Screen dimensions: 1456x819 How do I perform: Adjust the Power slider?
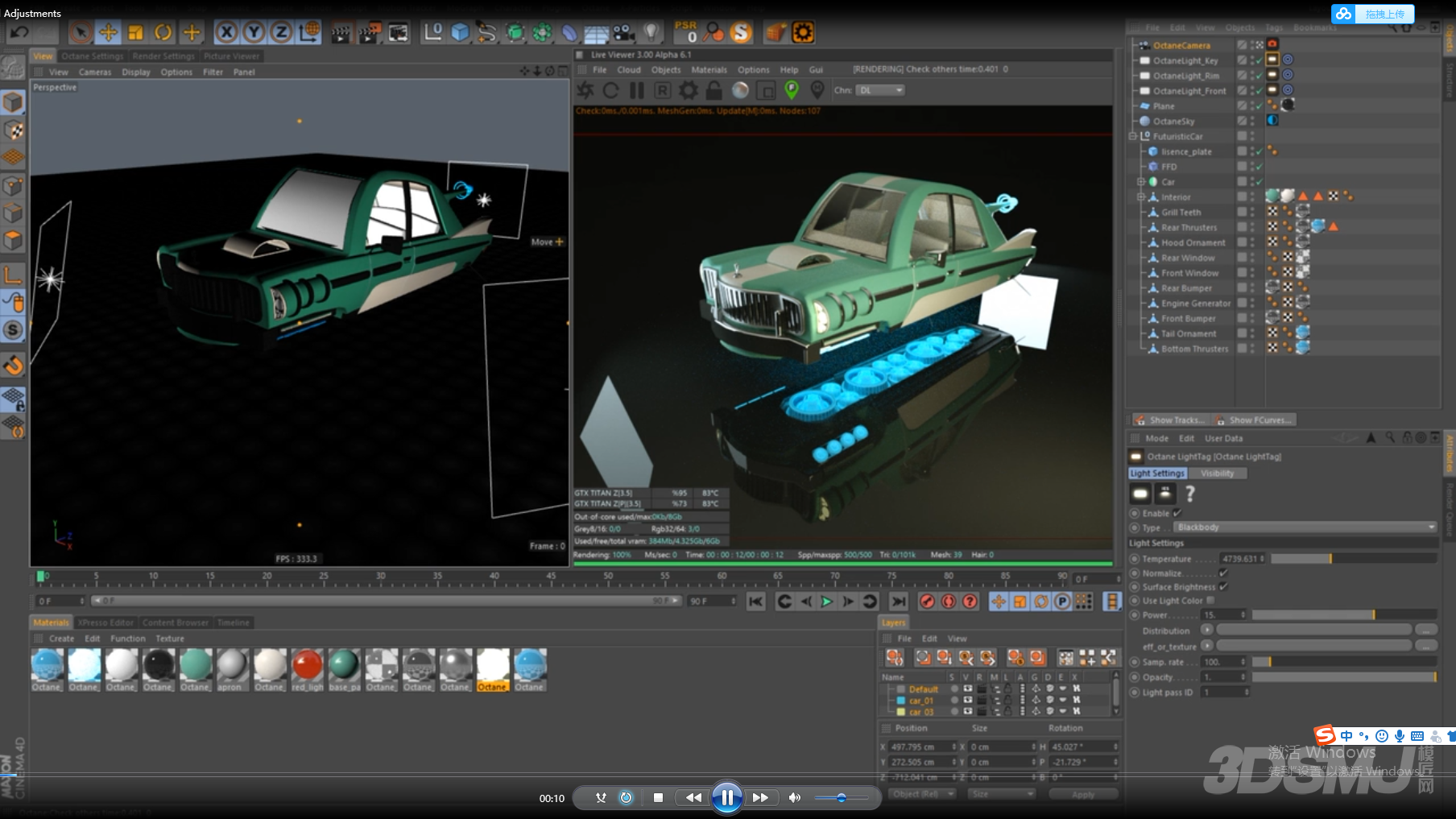(x=1344, y=614)
